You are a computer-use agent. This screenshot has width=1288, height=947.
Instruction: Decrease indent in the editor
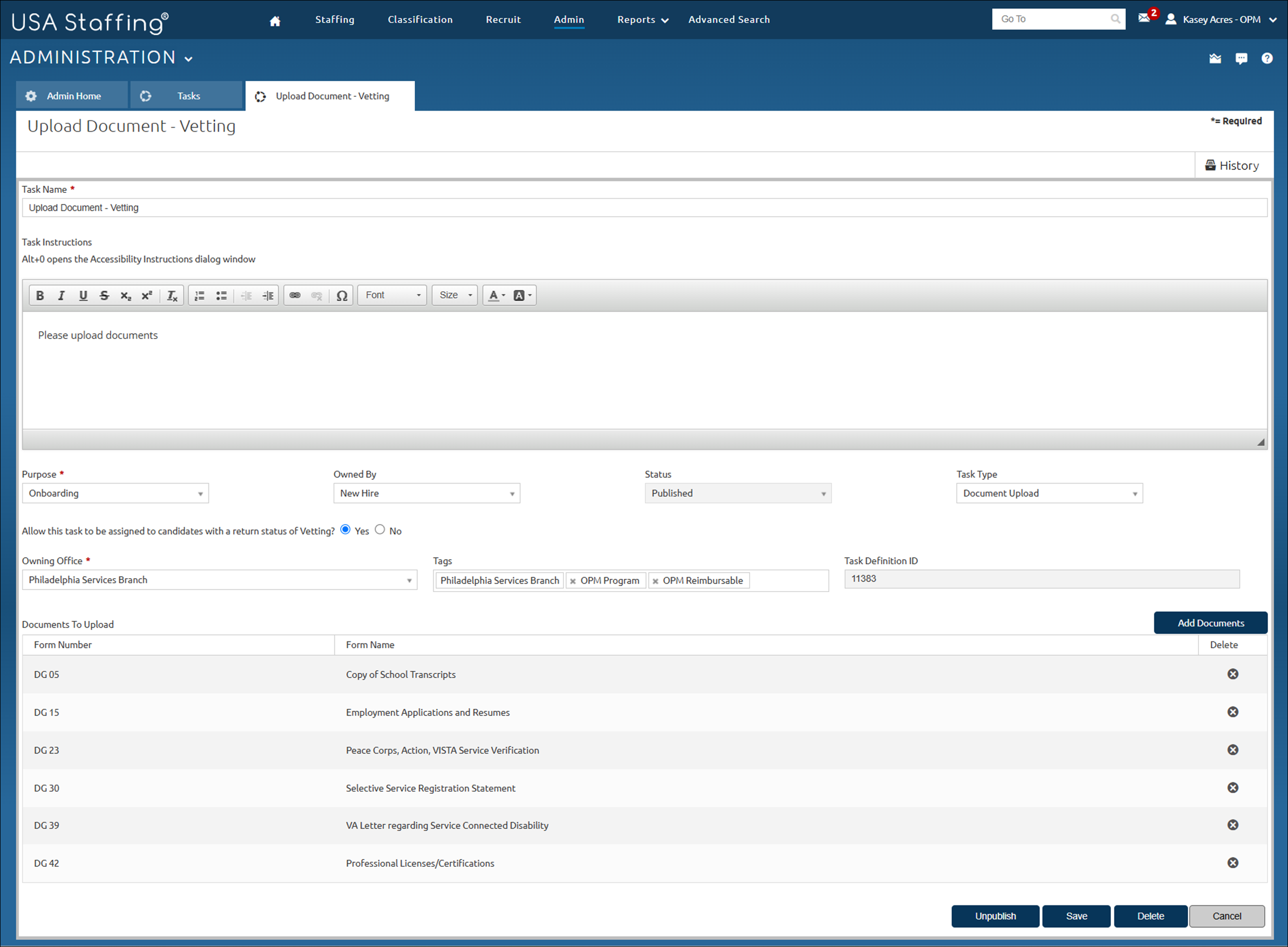246,295
